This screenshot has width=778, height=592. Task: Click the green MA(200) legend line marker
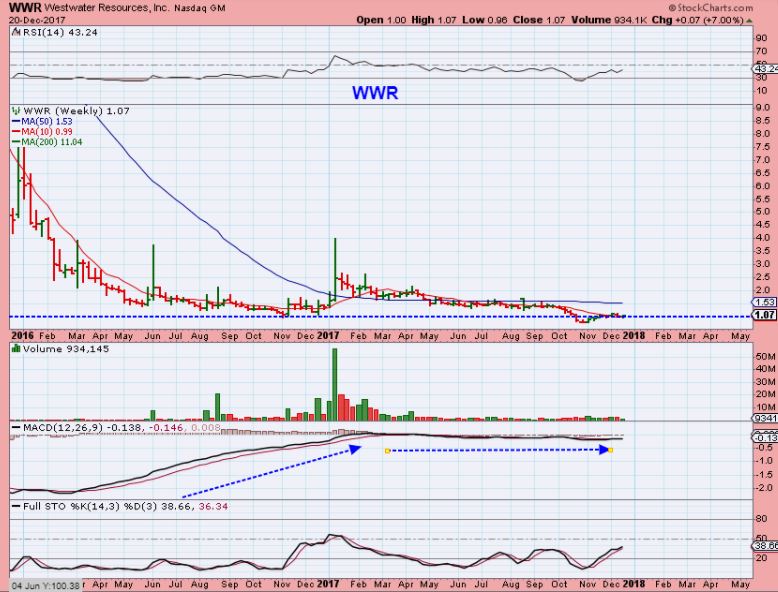[x=16, y=142]
